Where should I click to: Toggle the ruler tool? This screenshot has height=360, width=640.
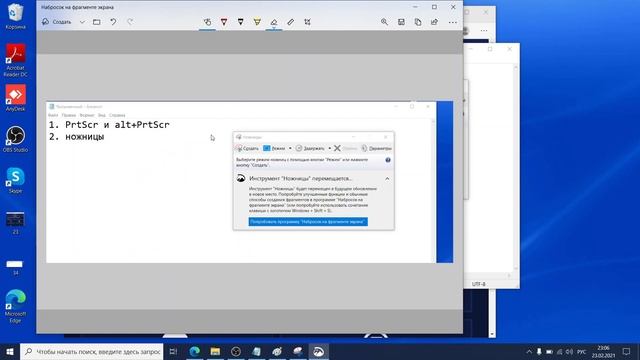pyautogui.click(x=291, y=22)
